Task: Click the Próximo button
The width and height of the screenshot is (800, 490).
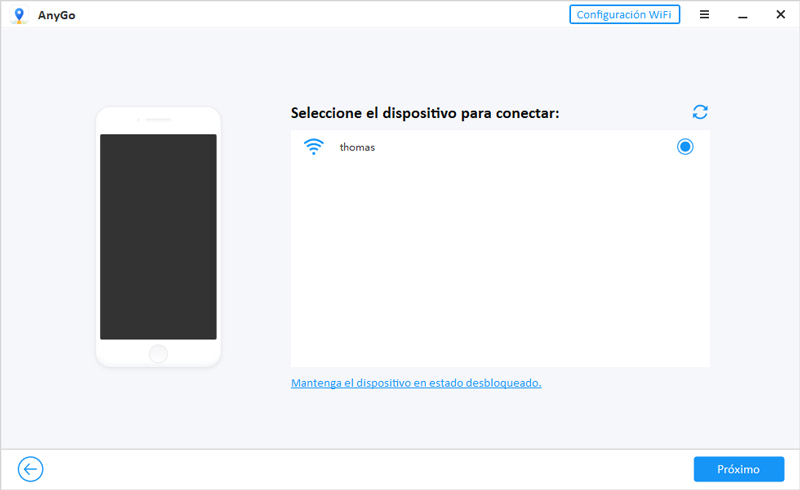Action: pyautogui.click(x=738, y=469)
